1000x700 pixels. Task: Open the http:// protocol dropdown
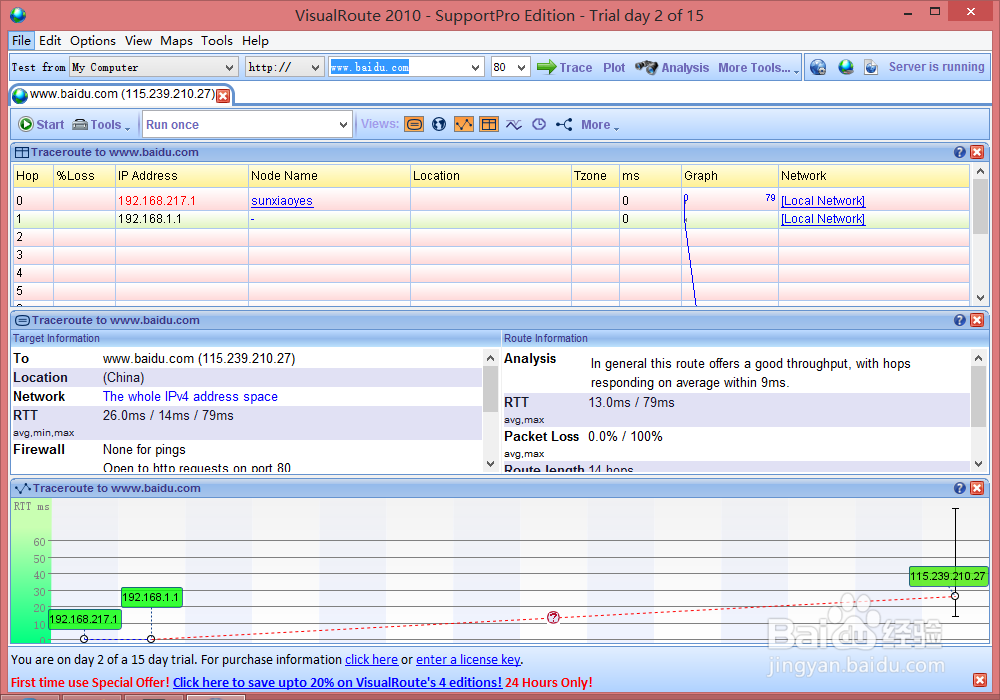coord(315,68)
